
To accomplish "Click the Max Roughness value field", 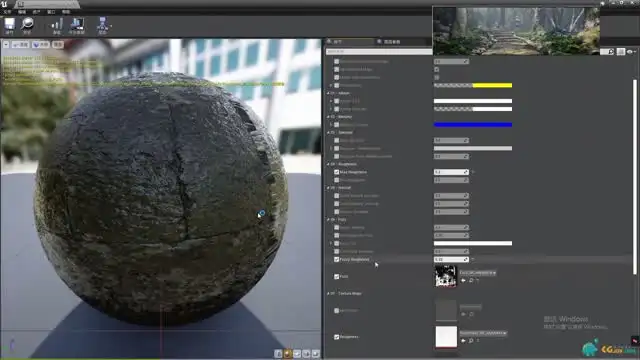I will [451, 172].
